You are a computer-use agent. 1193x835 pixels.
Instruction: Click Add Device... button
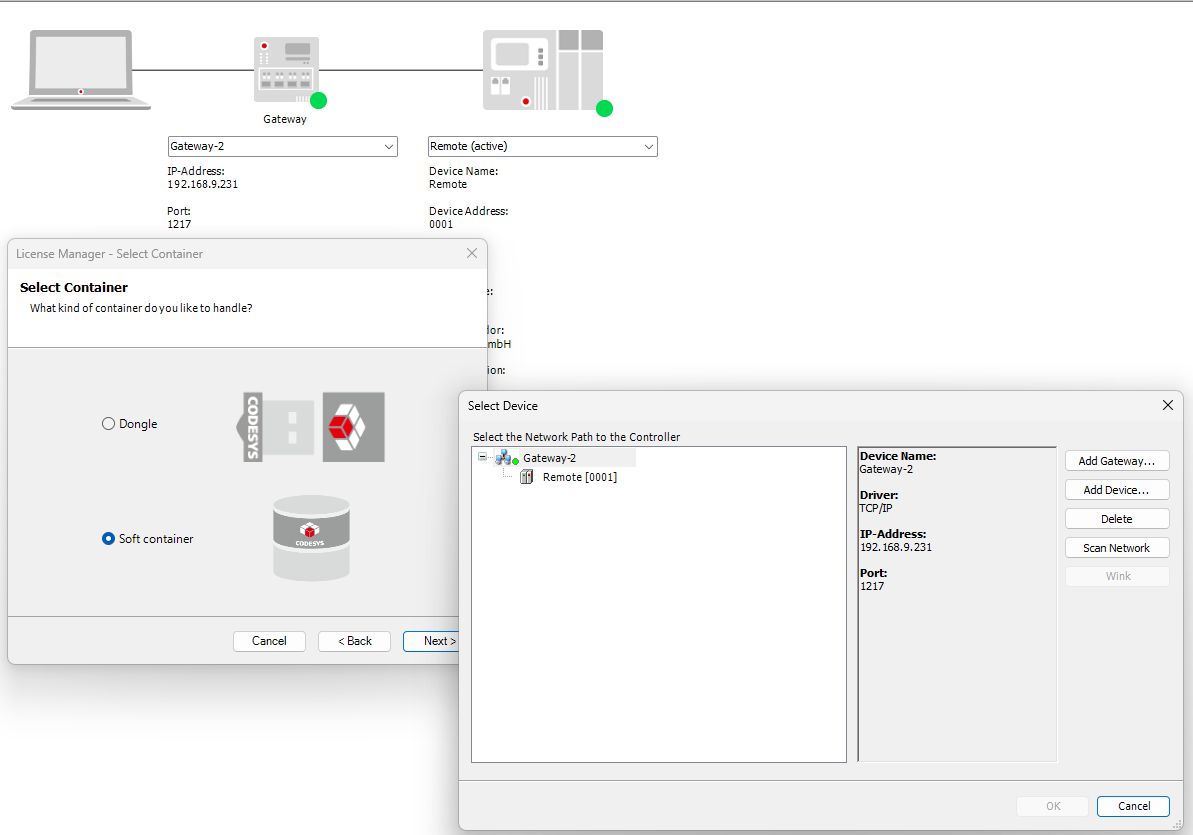tap(1116, 490)
